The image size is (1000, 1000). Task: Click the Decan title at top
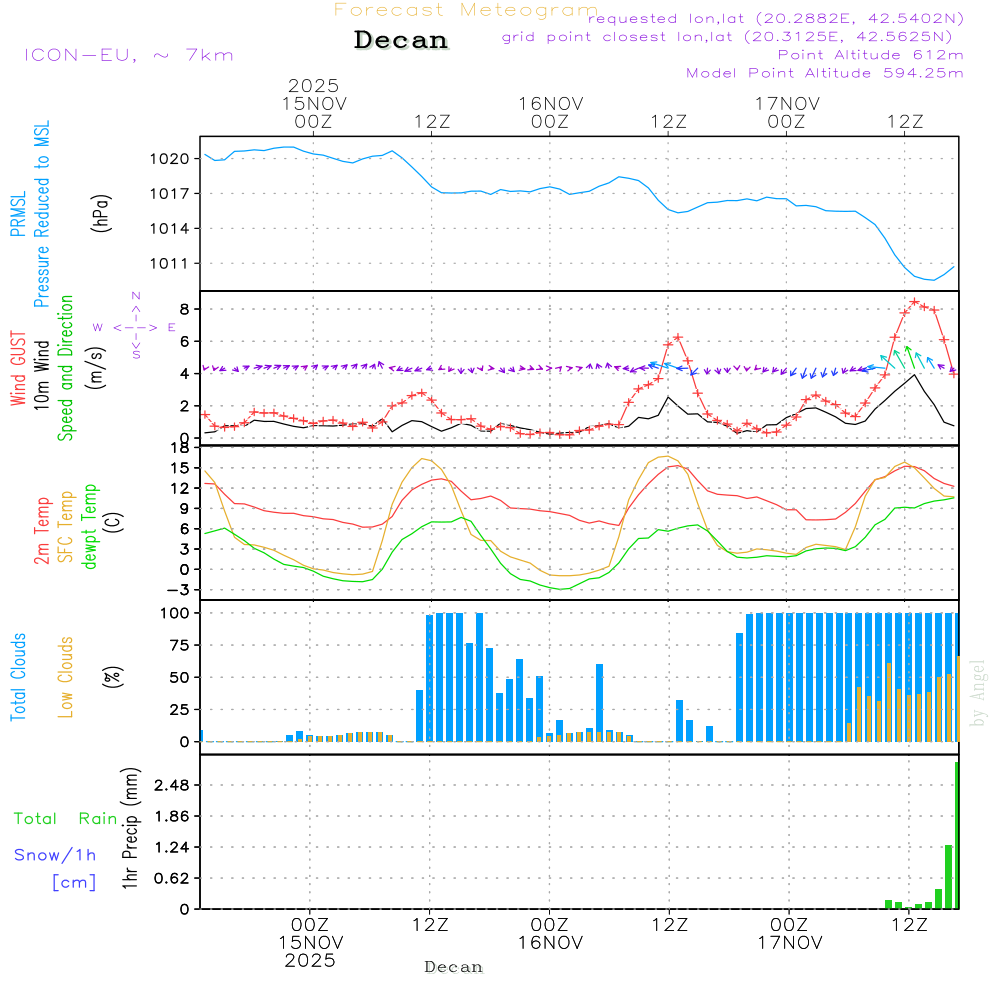(401, 41)
